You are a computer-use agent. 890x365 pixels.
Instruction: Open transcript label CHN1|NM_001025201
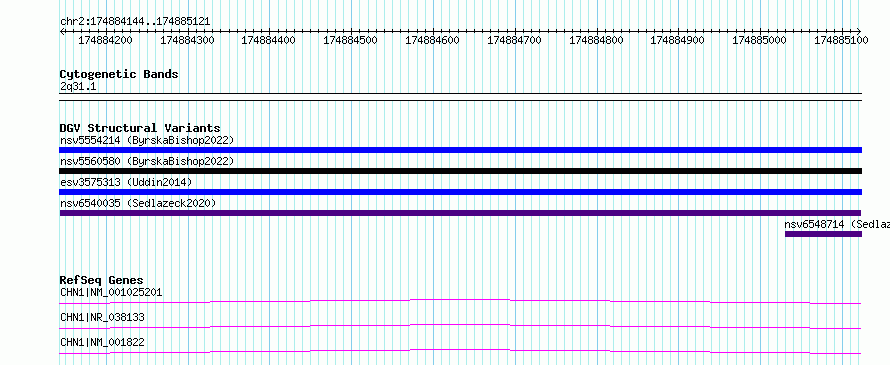[111, 292]
